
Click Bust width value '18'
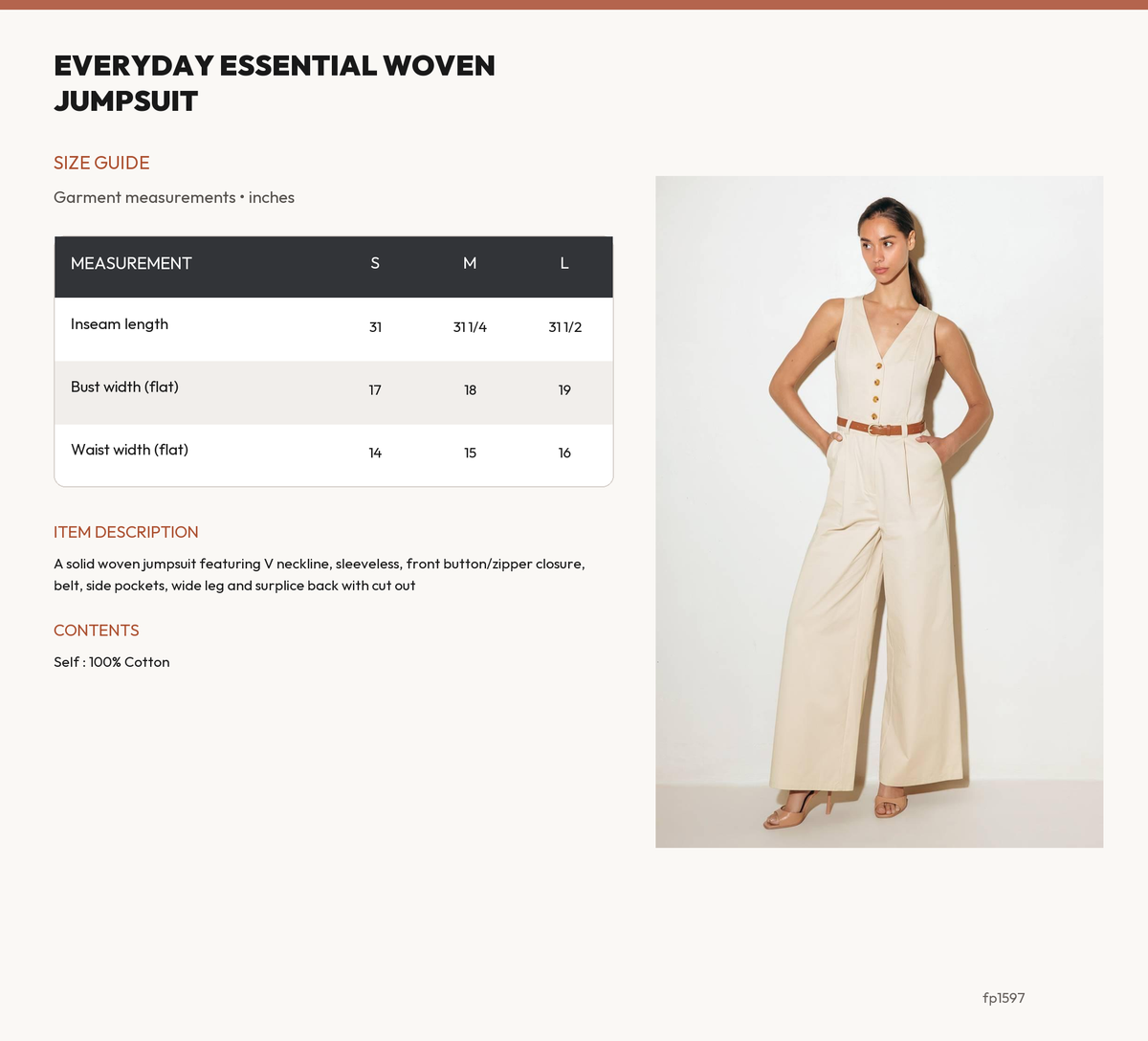coord(470,390)
